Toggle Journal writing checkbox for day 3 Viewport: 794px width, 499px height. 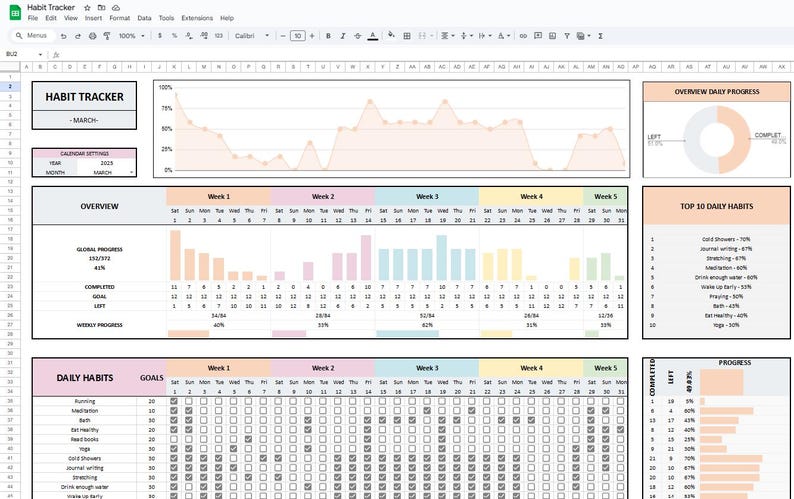(204, 468)
